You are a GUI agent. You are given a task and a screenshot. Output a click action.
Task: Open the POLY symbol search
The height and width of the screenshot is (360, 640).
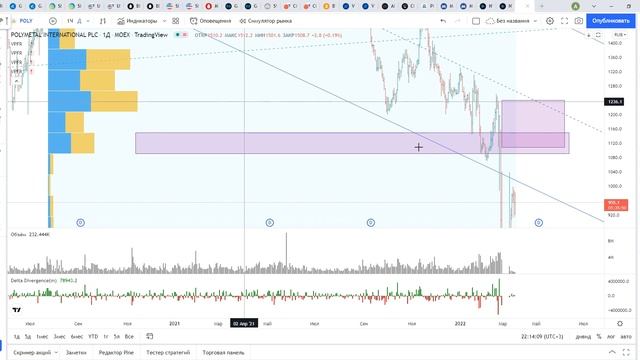[26, 21]
